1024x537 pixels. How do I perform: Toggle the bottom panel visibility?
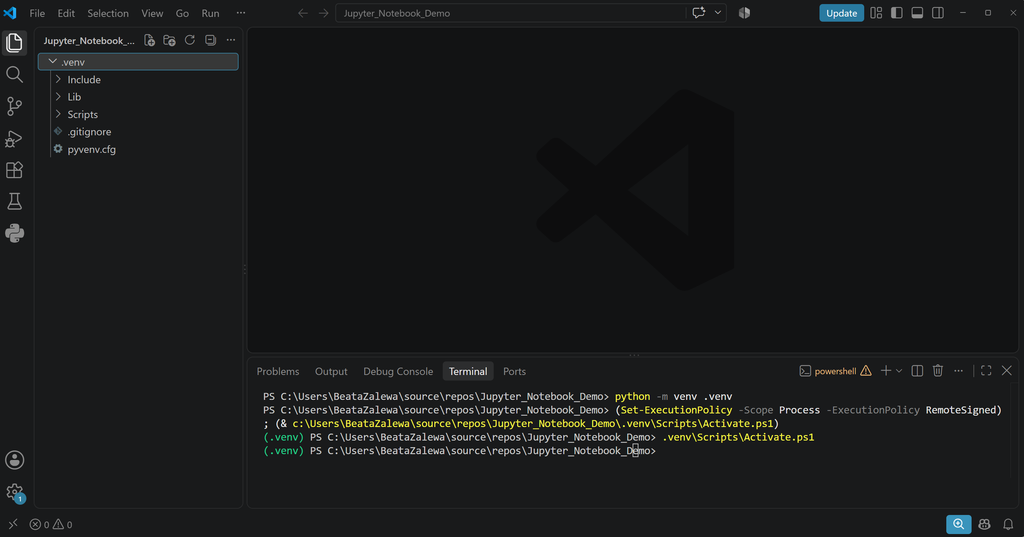(918, 13)
